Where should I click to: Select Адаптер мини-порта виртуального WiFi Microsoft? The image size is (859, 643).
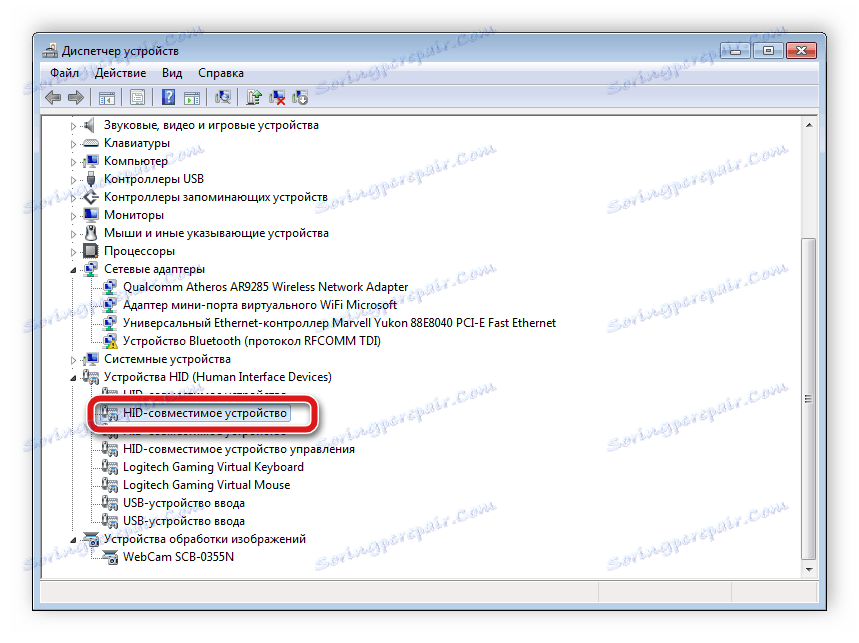tap(260, 305)
